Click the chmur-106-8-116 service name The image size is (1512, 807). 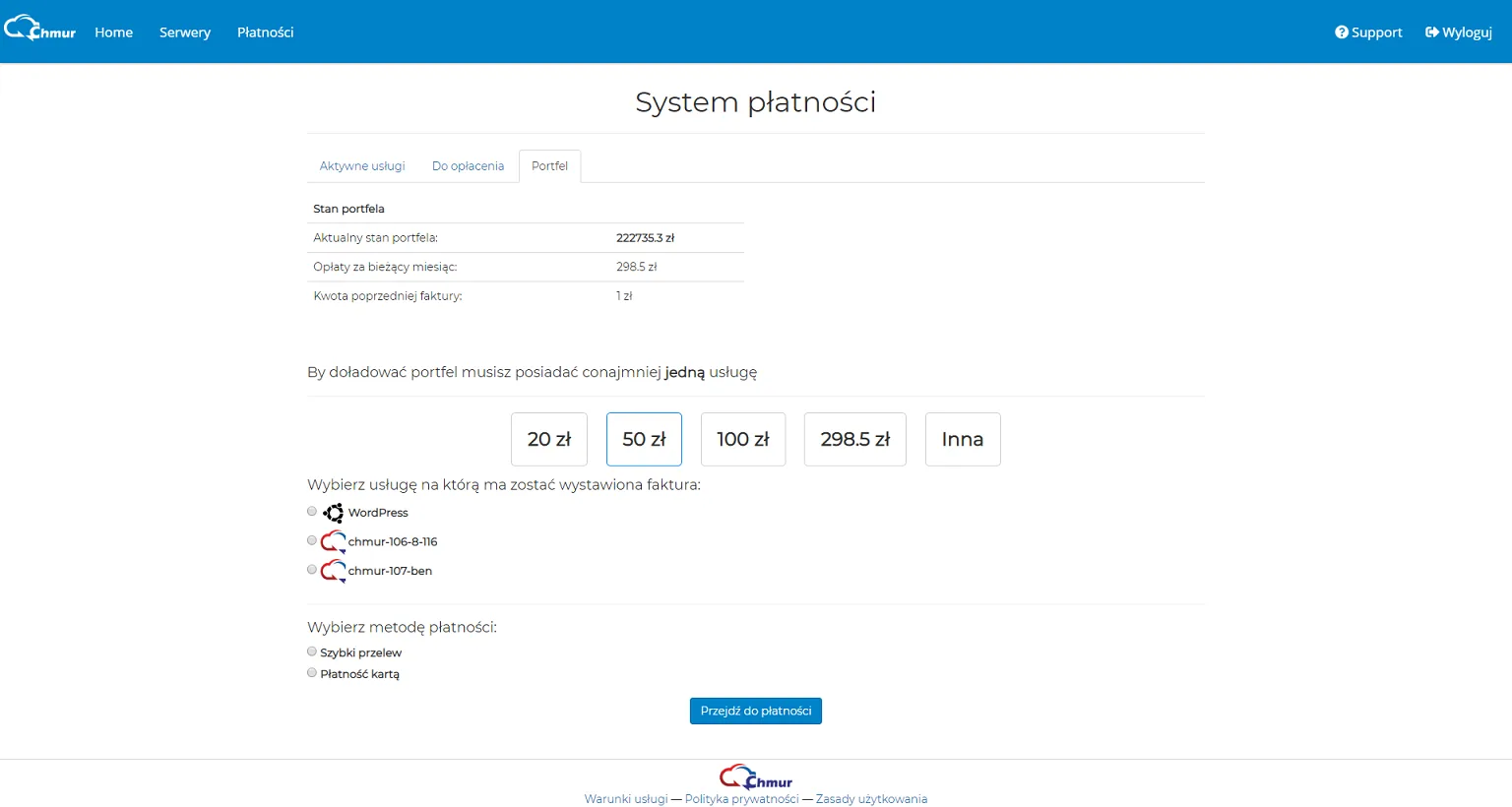[393, 541]
